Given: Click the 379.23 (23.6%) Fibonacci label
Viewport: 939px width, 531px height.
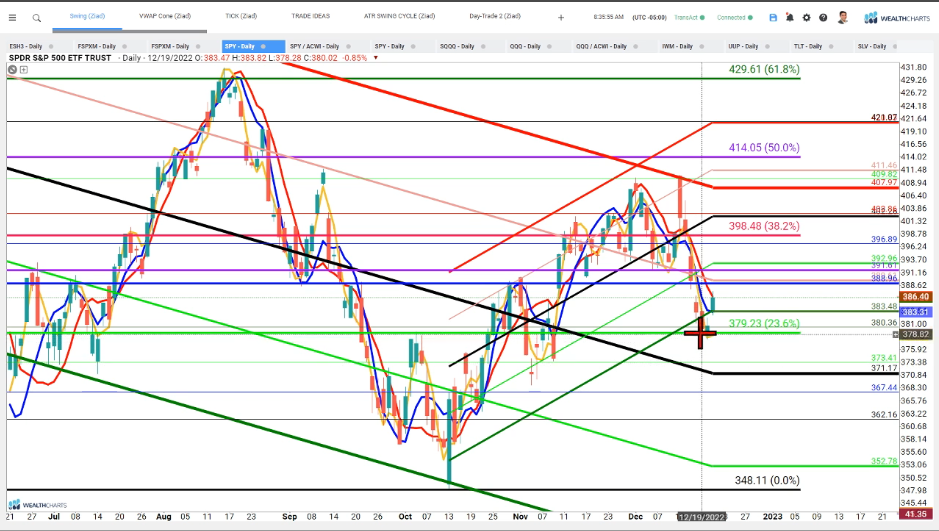Looking at the screenshot, I should tap(764, 323).
